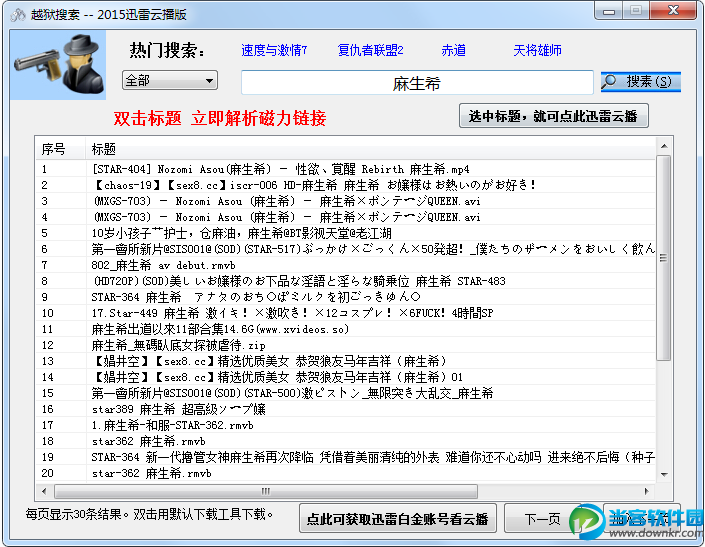705x547 pixels.
Task: Select result row number 3
Action: [345, 201]
